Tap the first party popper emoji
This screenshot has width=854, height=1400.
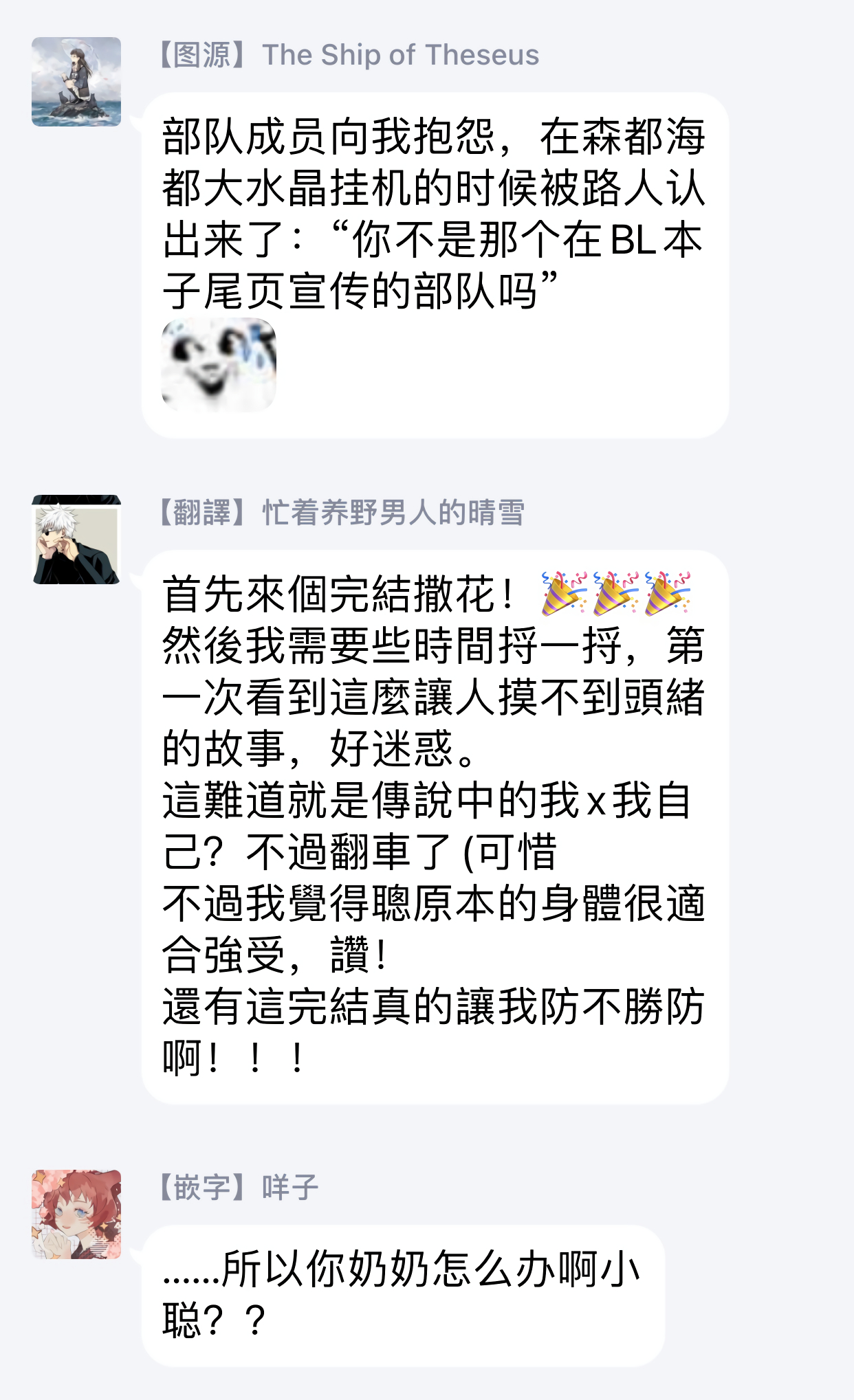click(x=565, y=593)
